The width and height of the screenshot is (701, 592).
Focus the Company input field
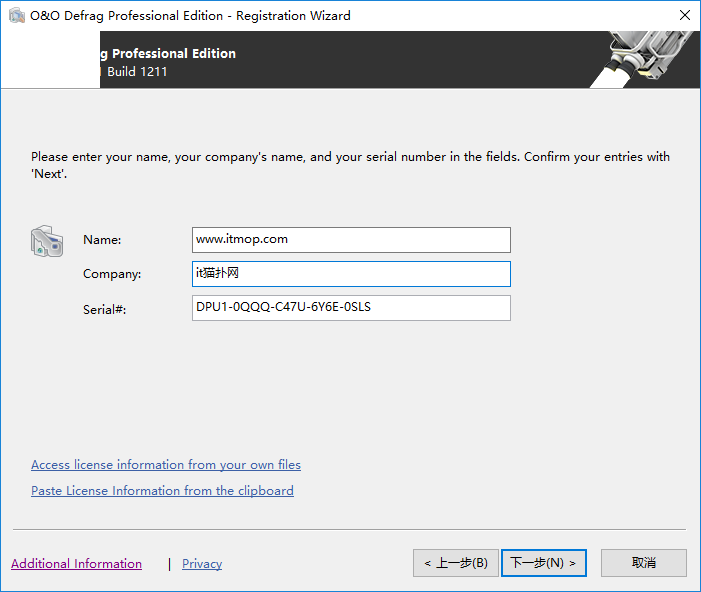click(351, 274)
